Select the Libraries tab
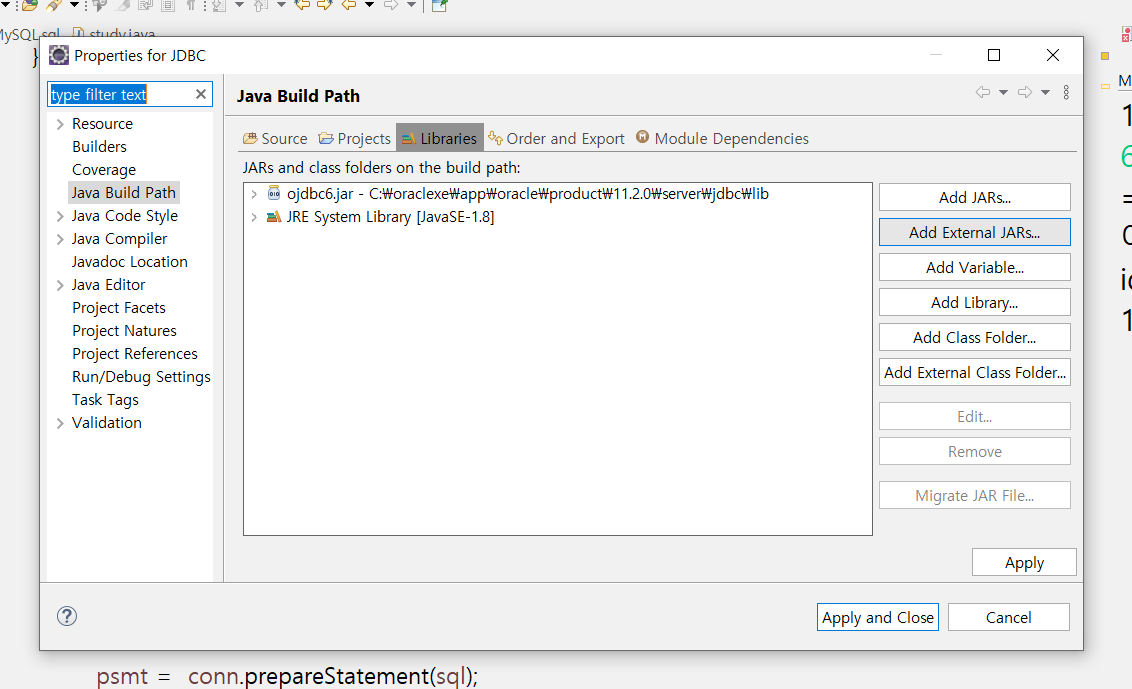1132x689 pixels. pyautogui.click(x=440, y=138)
